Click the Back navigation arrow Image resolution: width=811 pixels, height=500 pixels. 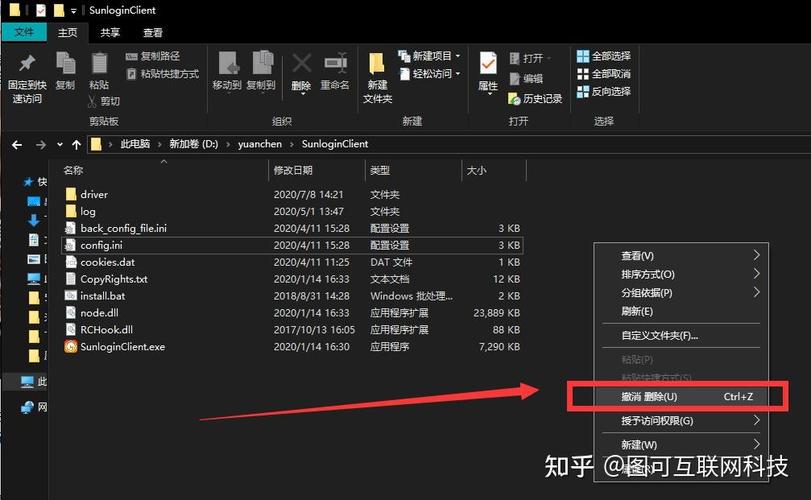coord(17,145)
